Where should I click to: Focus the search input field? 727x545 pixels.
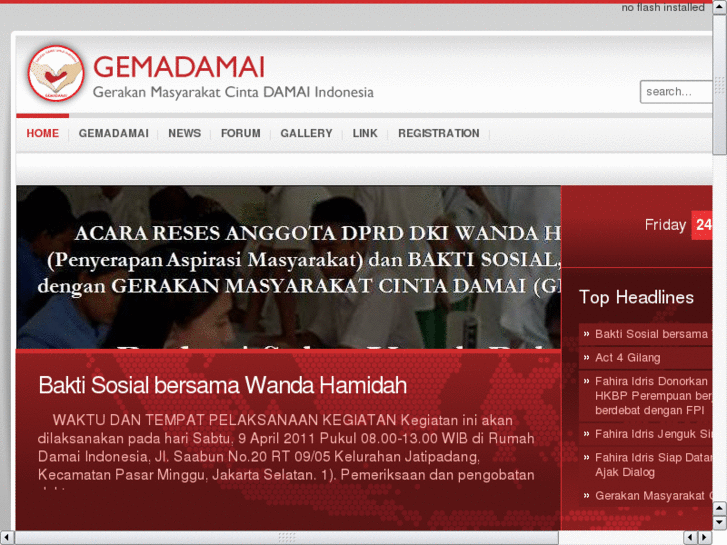point(676,92)
